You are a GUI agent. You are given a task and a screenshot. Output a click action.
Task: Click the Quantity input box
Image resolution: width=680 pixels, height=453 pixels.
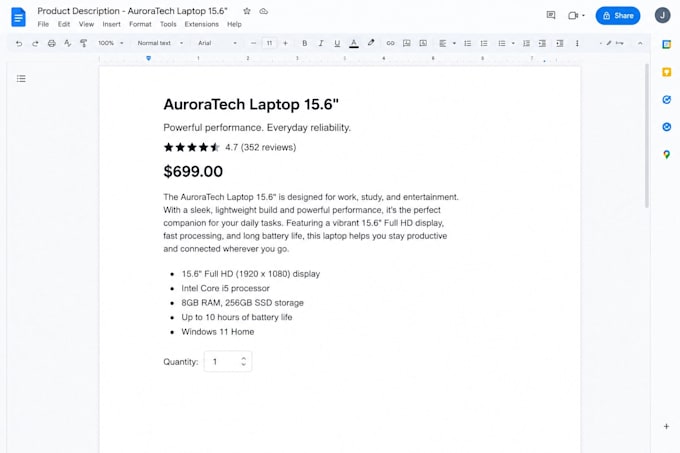click(228, 362)
